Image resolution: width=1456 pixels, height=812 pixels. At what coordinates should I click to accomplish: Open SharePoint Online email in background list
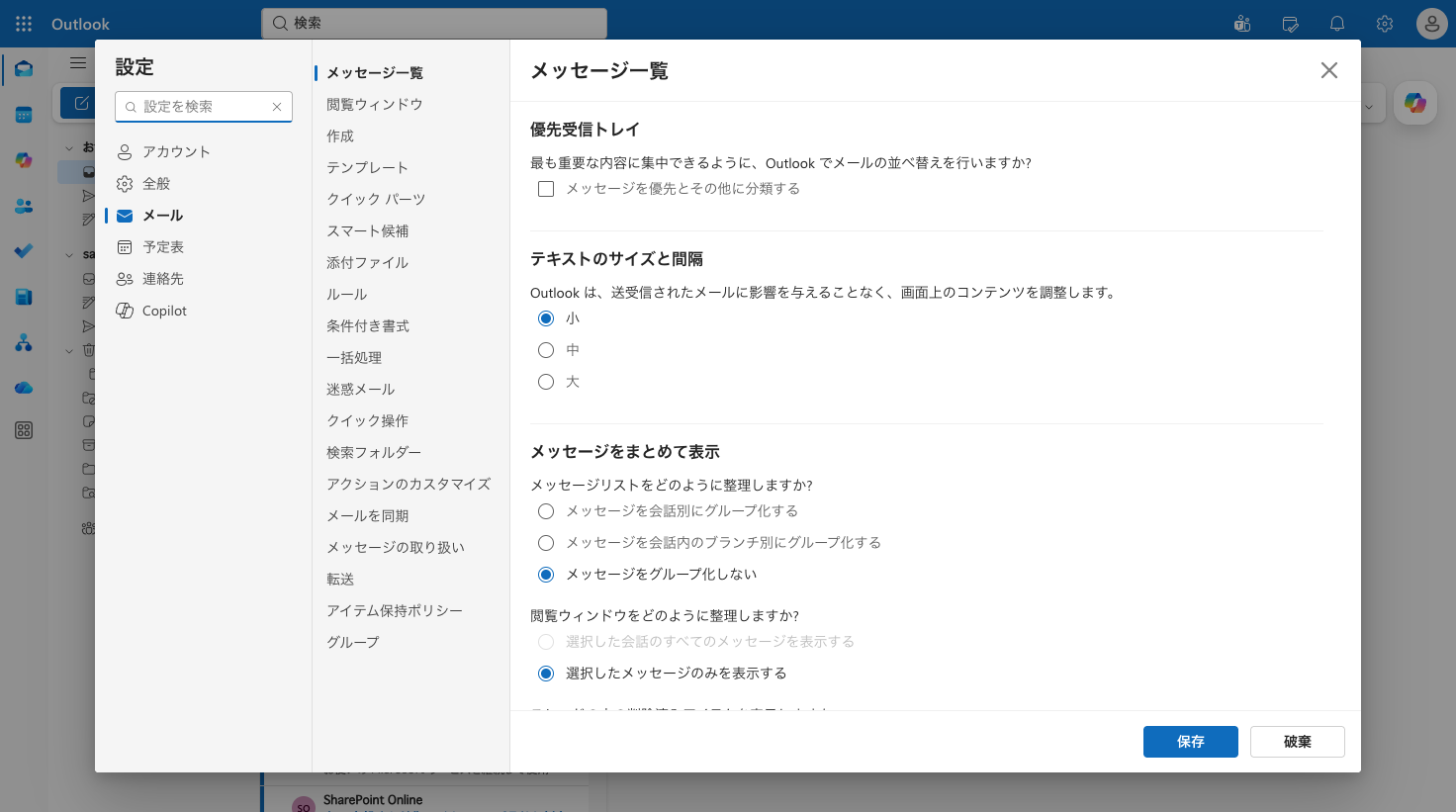pos(425,799)
